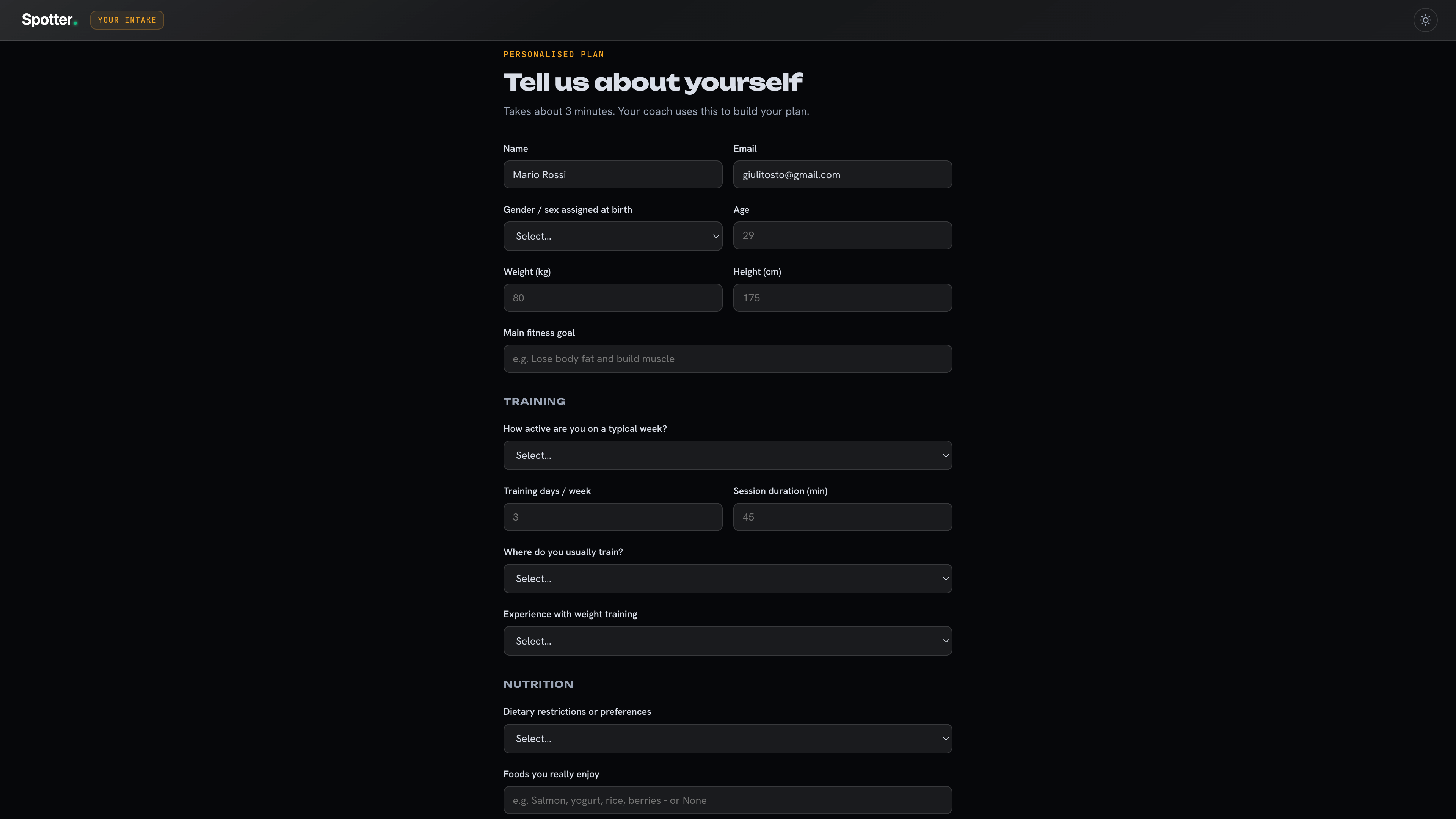The width and height of the screenshot is (1456, 819).
Task: Click the Spotter logo
Action: click(49, 20)
